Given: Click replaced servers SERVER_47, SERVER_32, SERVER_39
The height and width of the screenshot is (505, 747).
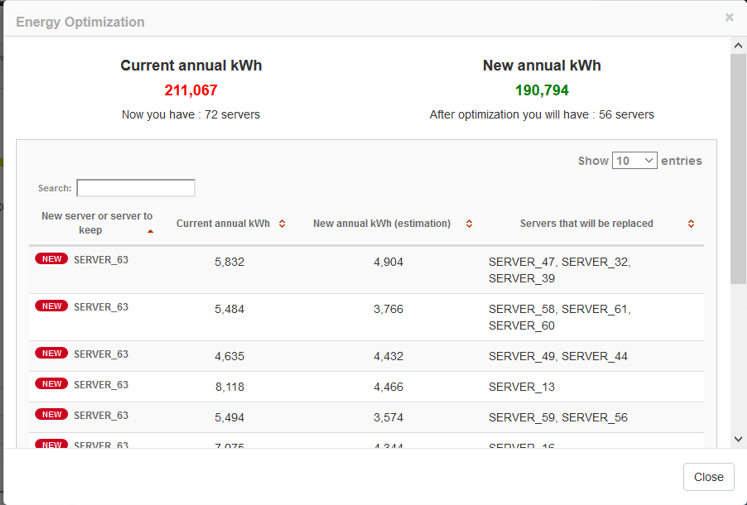Looking at the screenshot, I should [559, 270].
